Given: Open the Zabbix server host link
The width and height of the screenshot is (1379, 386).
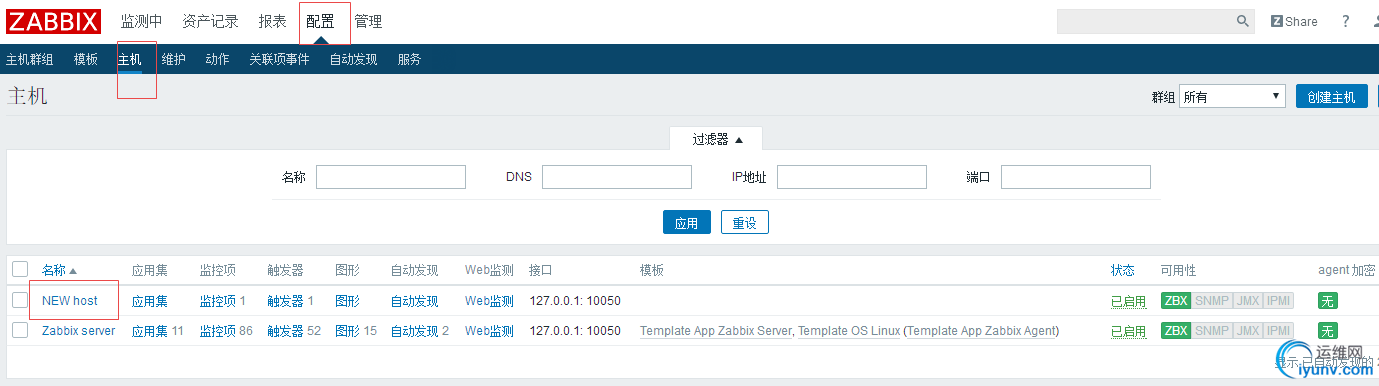Looking at the screenshot, I should click(x=78, y=330).
